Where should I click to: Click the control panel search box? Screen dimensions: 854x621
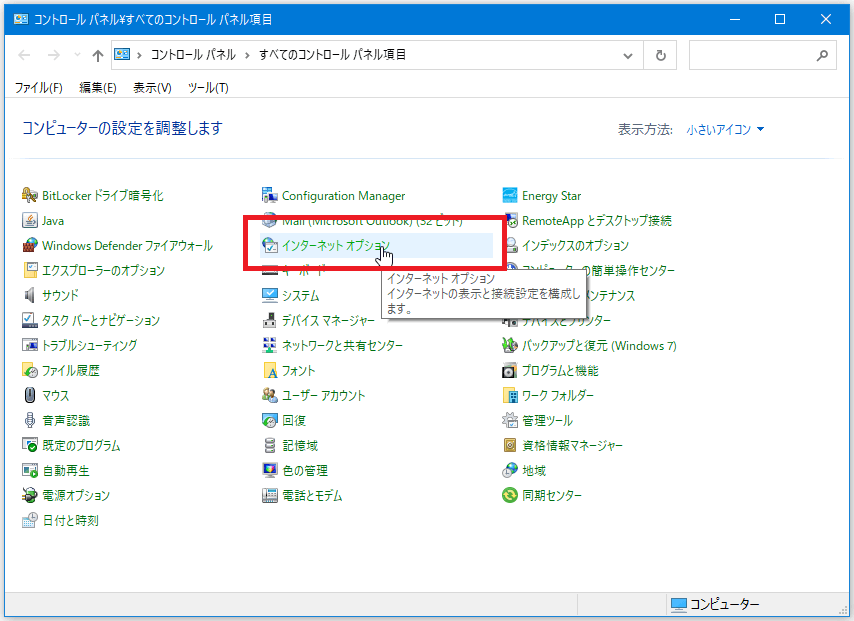pos(755,56)
